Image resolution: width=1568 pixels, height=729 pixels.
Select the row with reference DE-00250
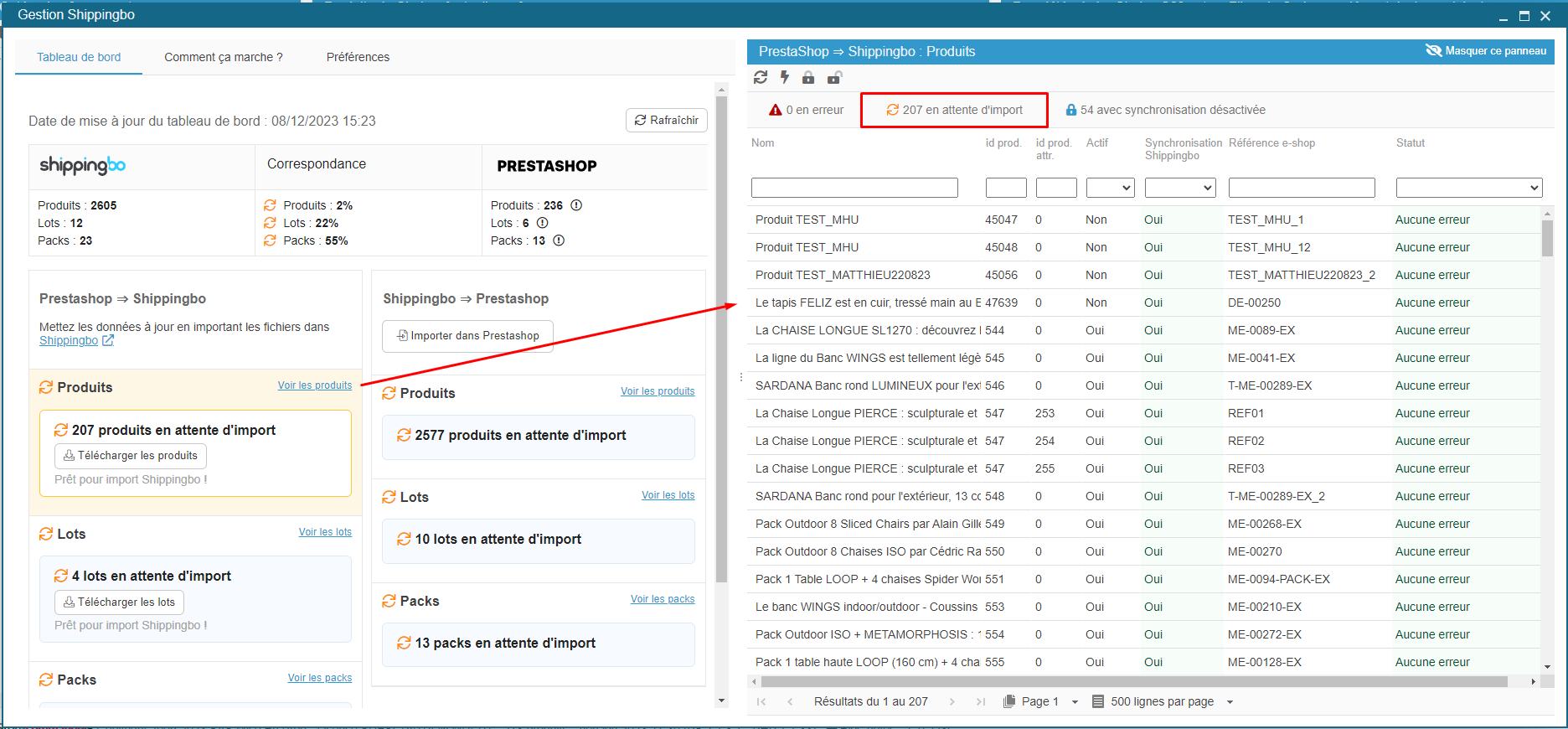(x=1144, y=302)
